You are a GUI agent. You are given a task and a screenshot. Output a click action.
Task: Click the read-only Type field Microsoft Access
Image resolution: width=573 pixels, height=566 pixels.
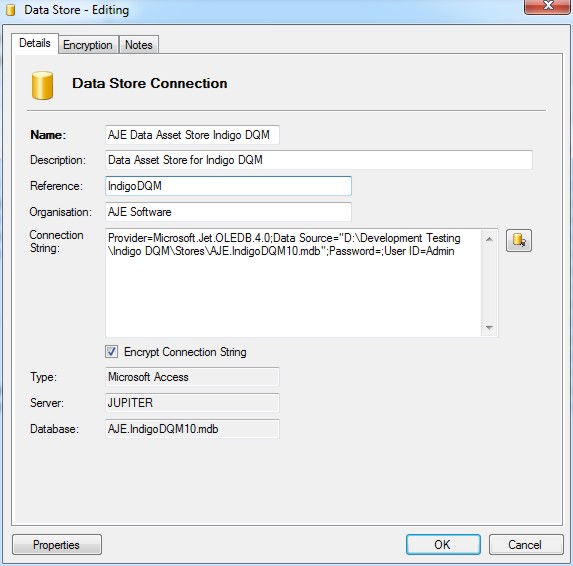192,377
